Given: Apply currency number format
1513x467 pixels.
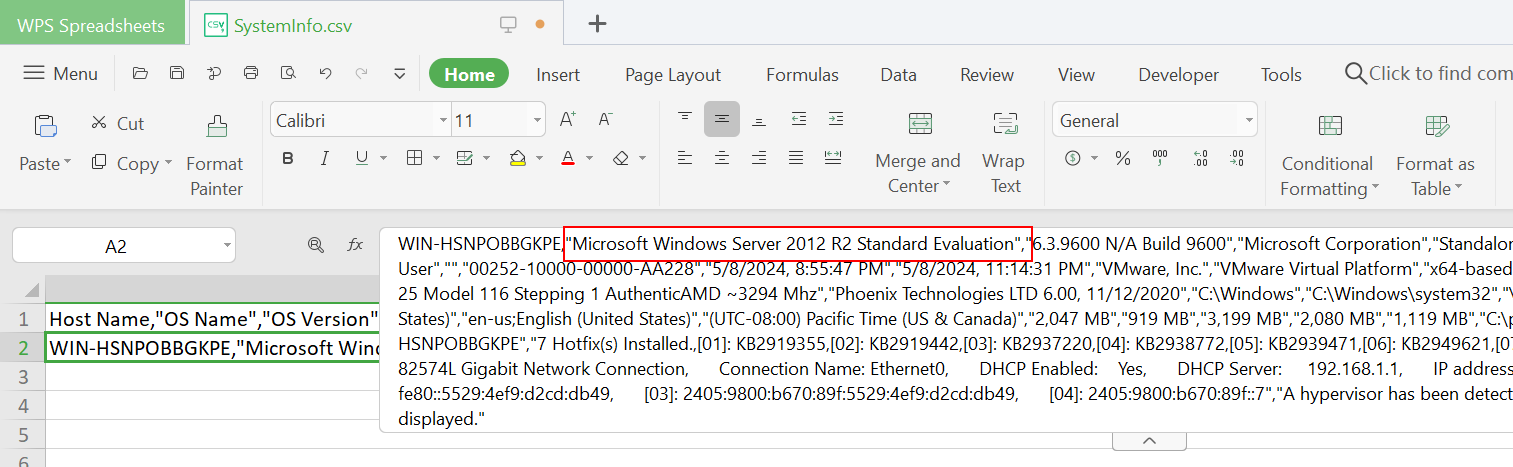Looking at the screenshot, I should 1072,158.
